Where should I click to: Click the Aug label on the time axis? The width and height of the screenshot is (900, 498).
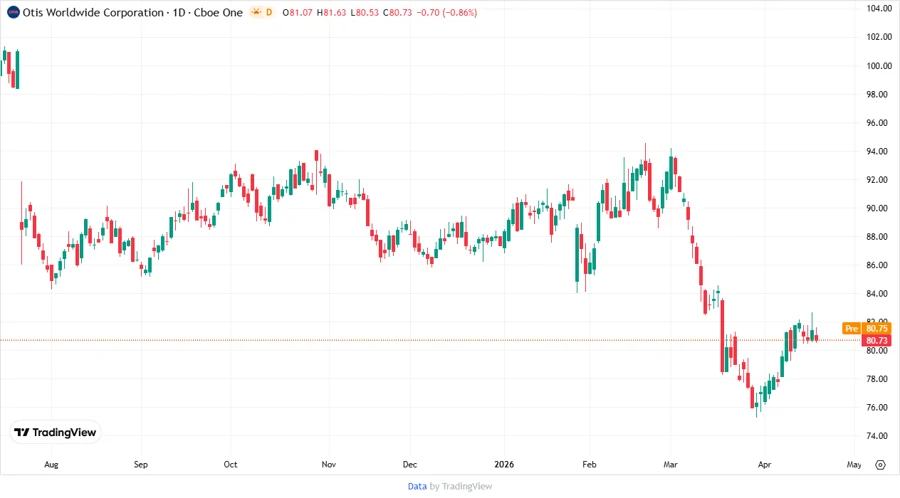(51, 464)
